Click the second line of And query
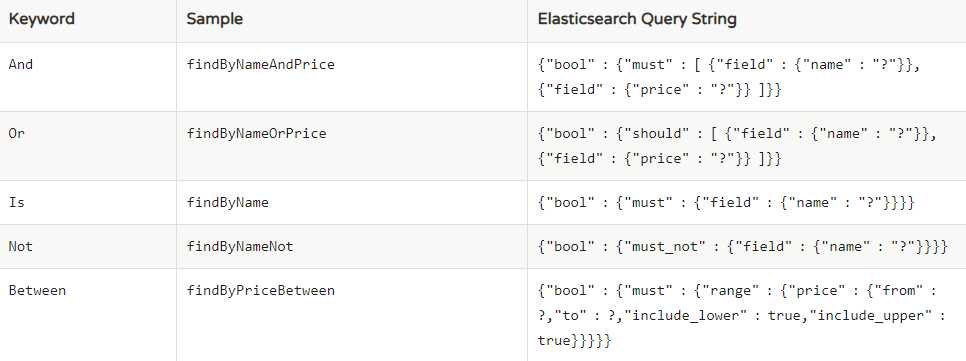This screenshot has height=361, width=966. point(660,89)
